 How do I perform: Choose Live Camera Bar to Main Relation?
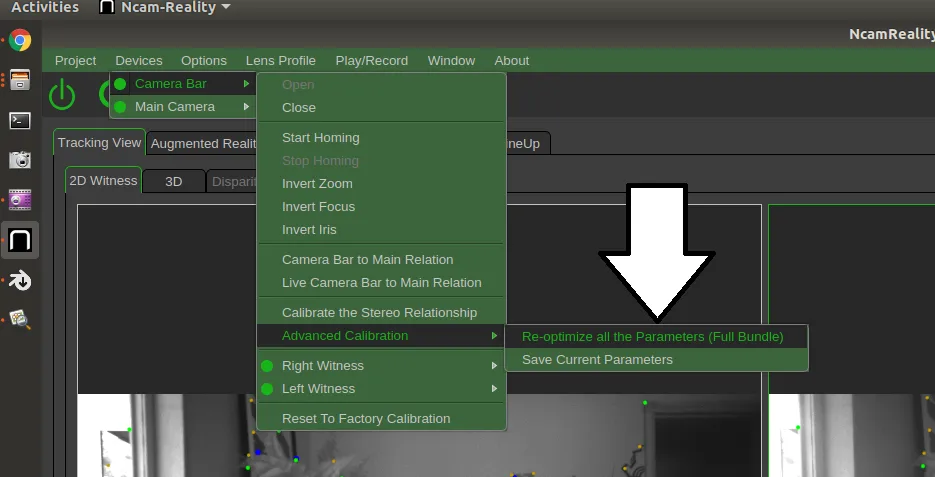tap(382, 283)
